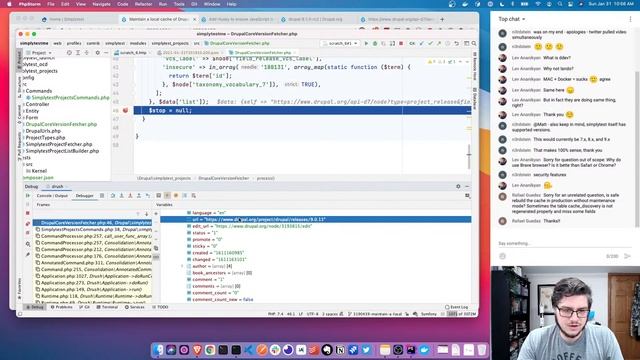The image size is (640, 360).
Task: Toggle breakpoint on line 46
Action: point(125,110)
